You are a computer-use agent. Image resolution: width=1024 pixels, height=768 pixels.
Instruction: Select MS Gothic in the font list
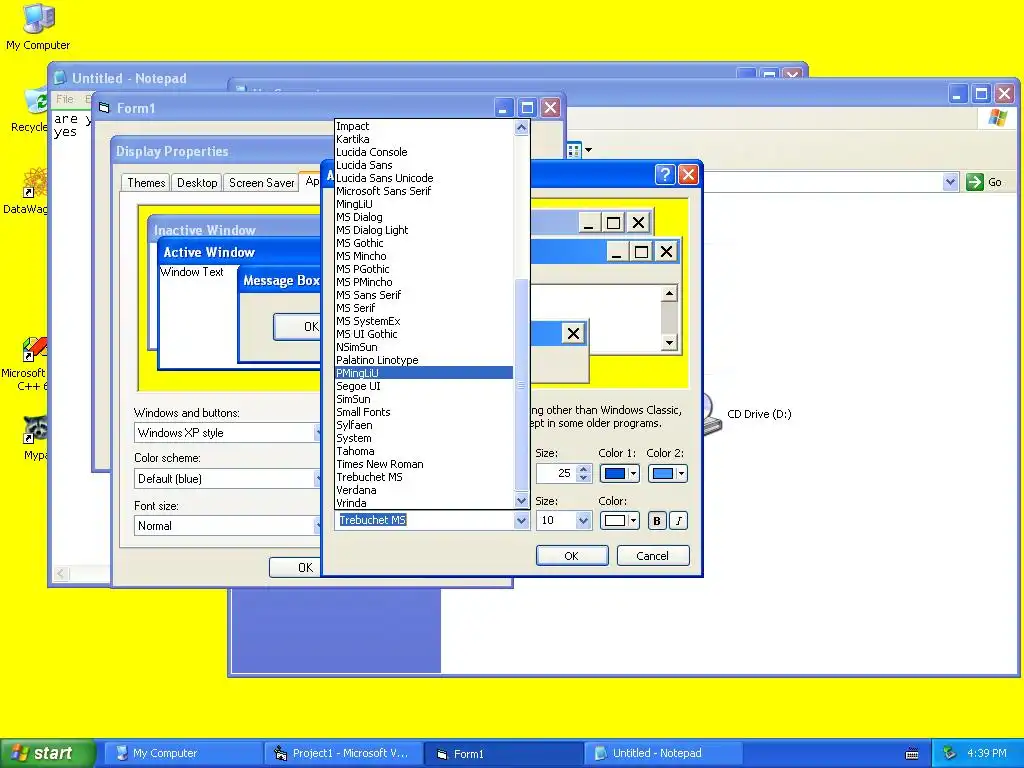tap(424, 243)
